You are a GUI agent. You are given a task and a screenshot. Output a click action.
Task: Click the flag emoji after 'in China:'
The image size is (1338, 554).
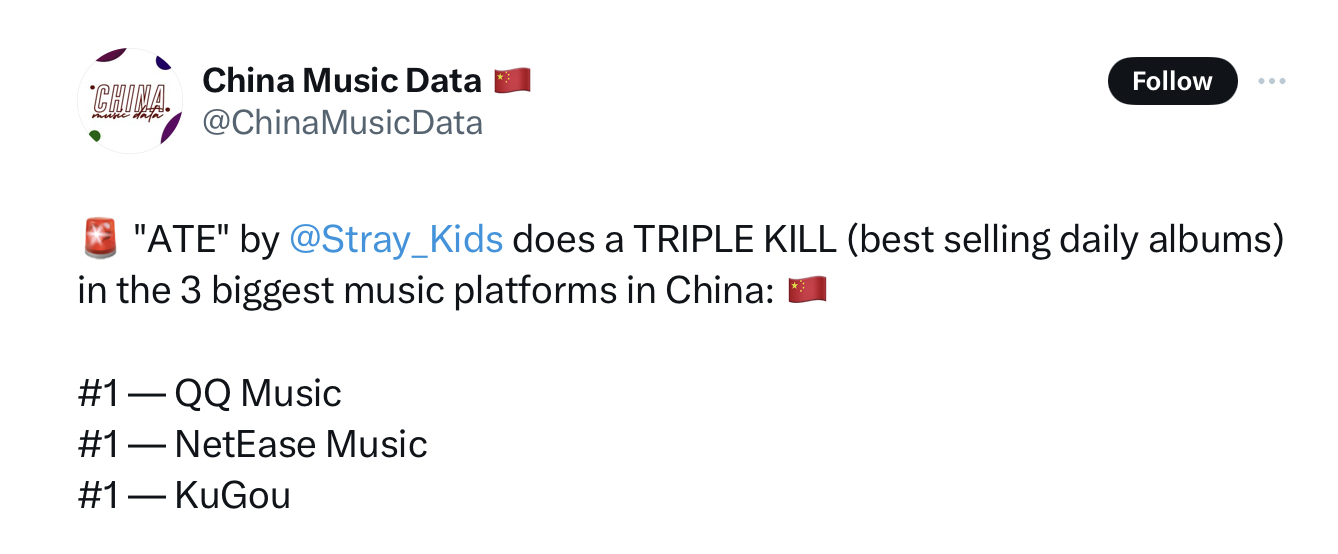(x=808, y=291)
